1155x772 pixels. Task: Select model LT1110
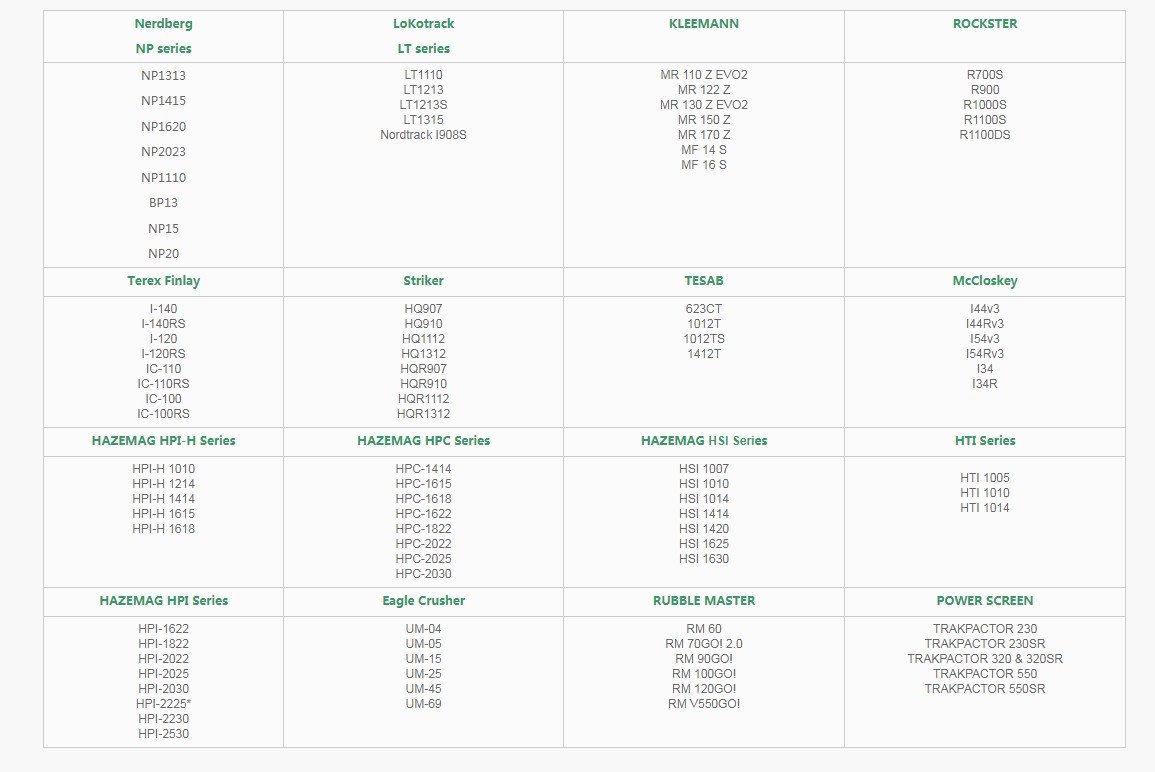coord(424,75)
